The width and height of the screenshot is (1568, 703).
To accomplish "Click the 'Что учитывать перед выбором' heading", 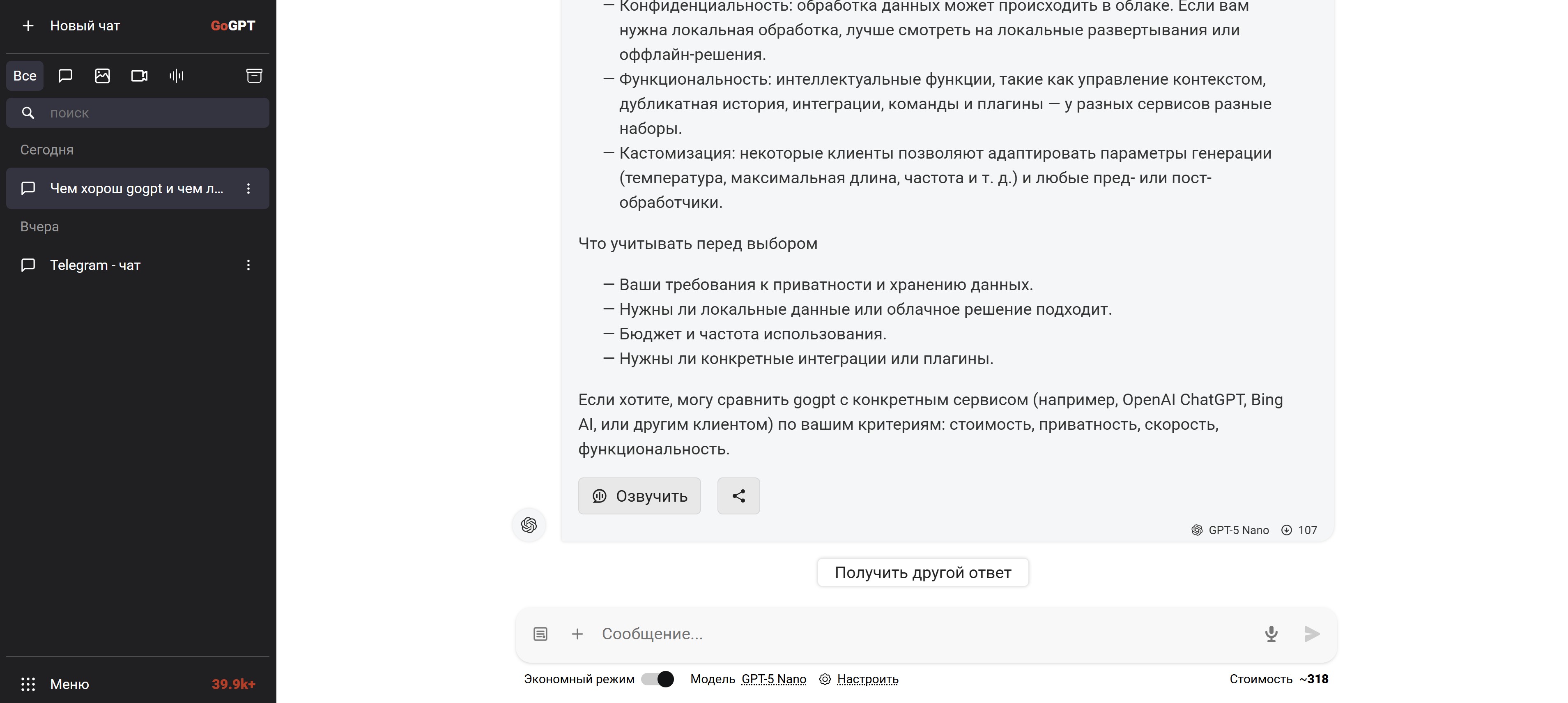I will [x=698, y=244].
